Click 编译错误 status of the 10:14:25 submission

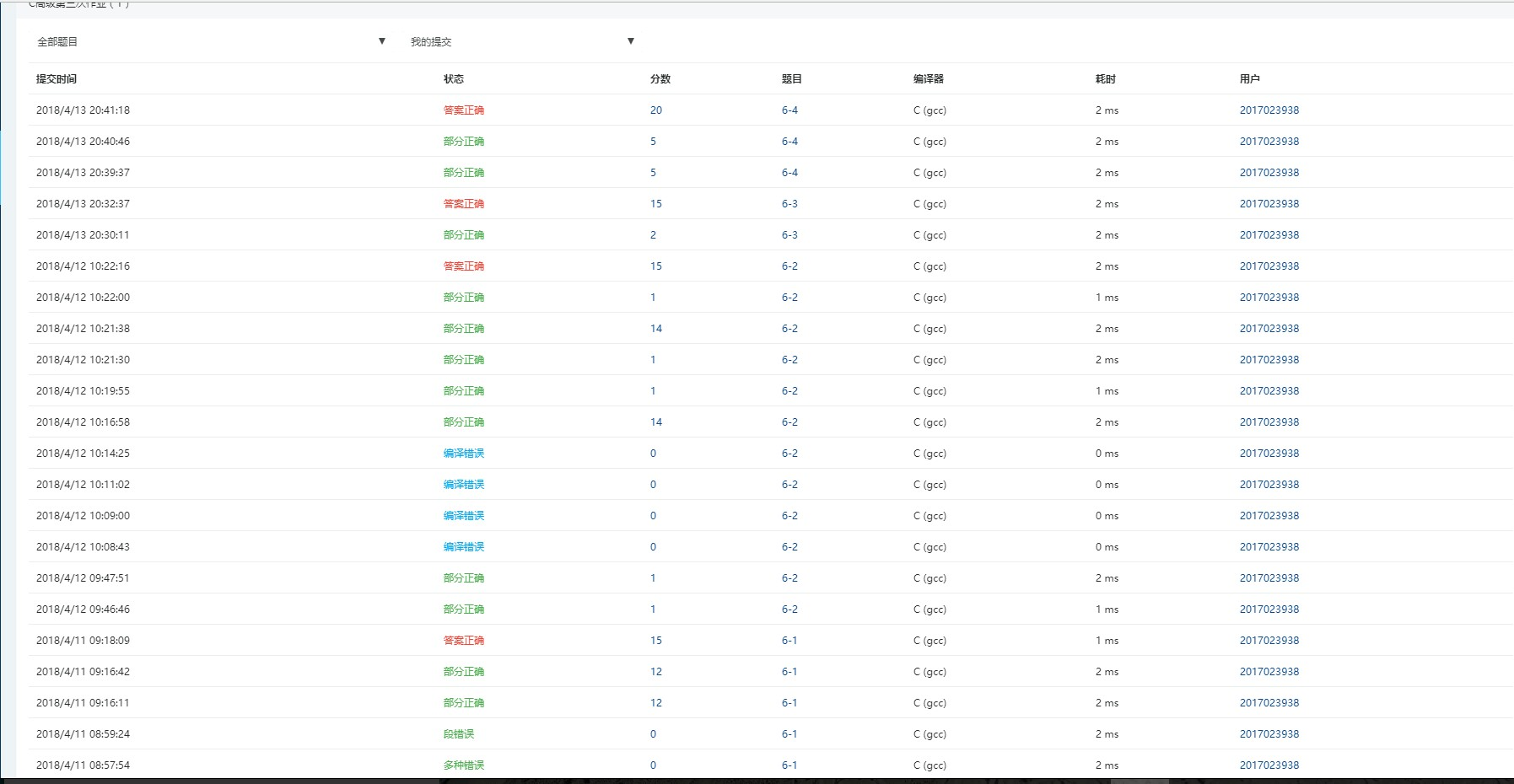pos(464,454)
